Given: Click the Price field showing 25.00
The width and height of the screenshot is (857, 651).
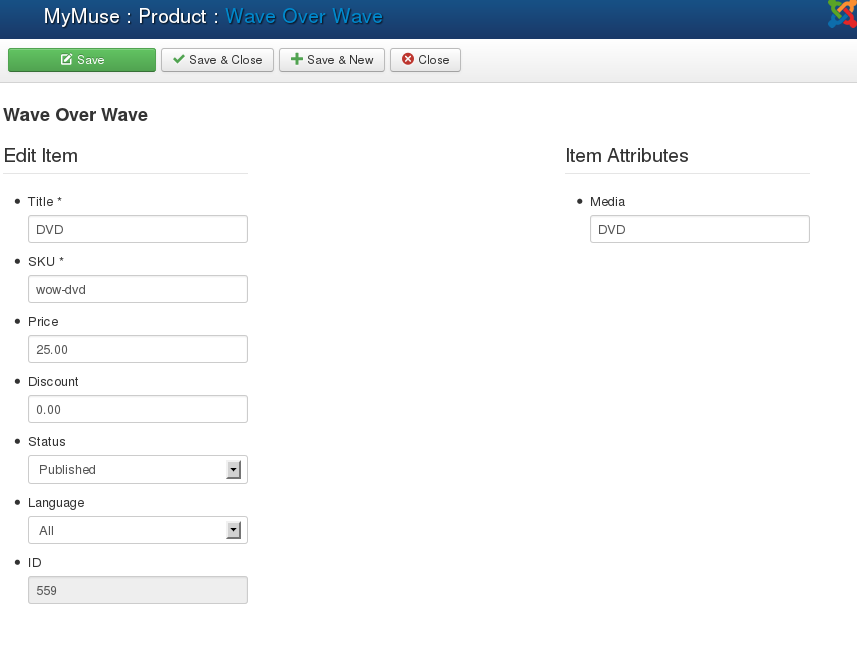Looking at the screenshot, I should coord(138,349).
